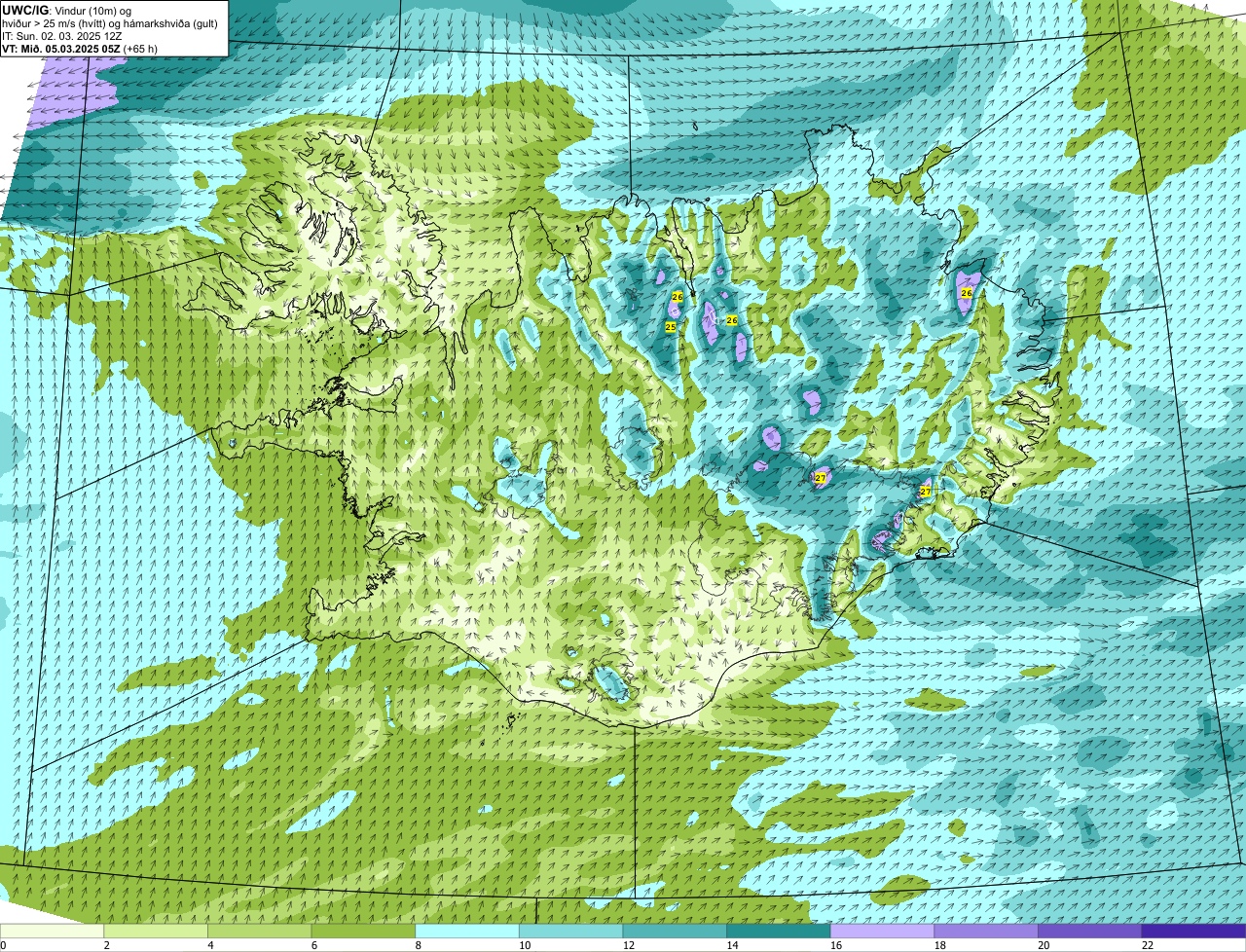The image size is (1246, 952).
Task: Click the '18' tick label on the wind scale
Action: point(940,945)
